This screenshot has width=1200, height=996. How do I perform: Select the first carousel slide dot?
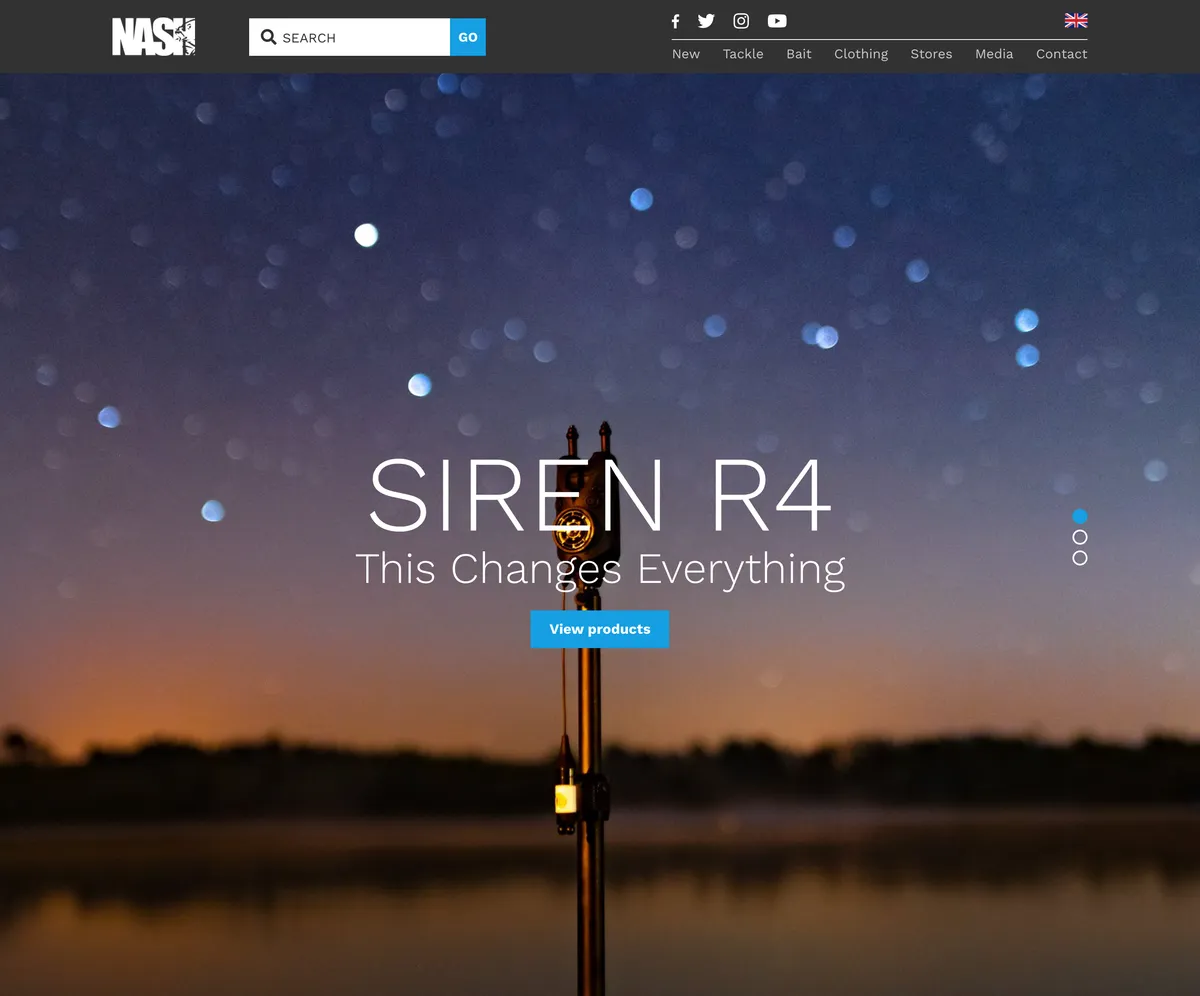tap(1080, 516)
